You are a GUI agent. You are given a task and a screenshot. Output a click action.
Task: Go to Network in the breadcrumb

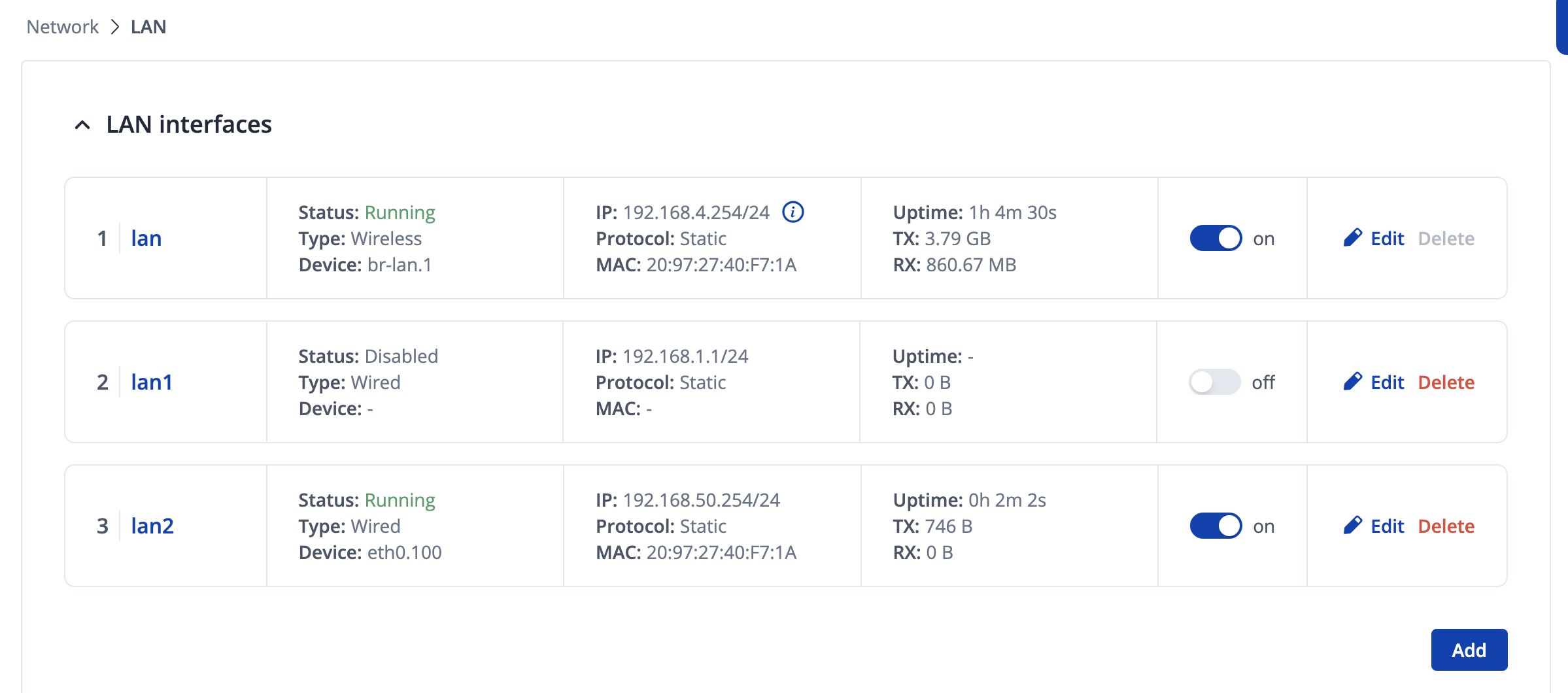(x=63, y=27)
